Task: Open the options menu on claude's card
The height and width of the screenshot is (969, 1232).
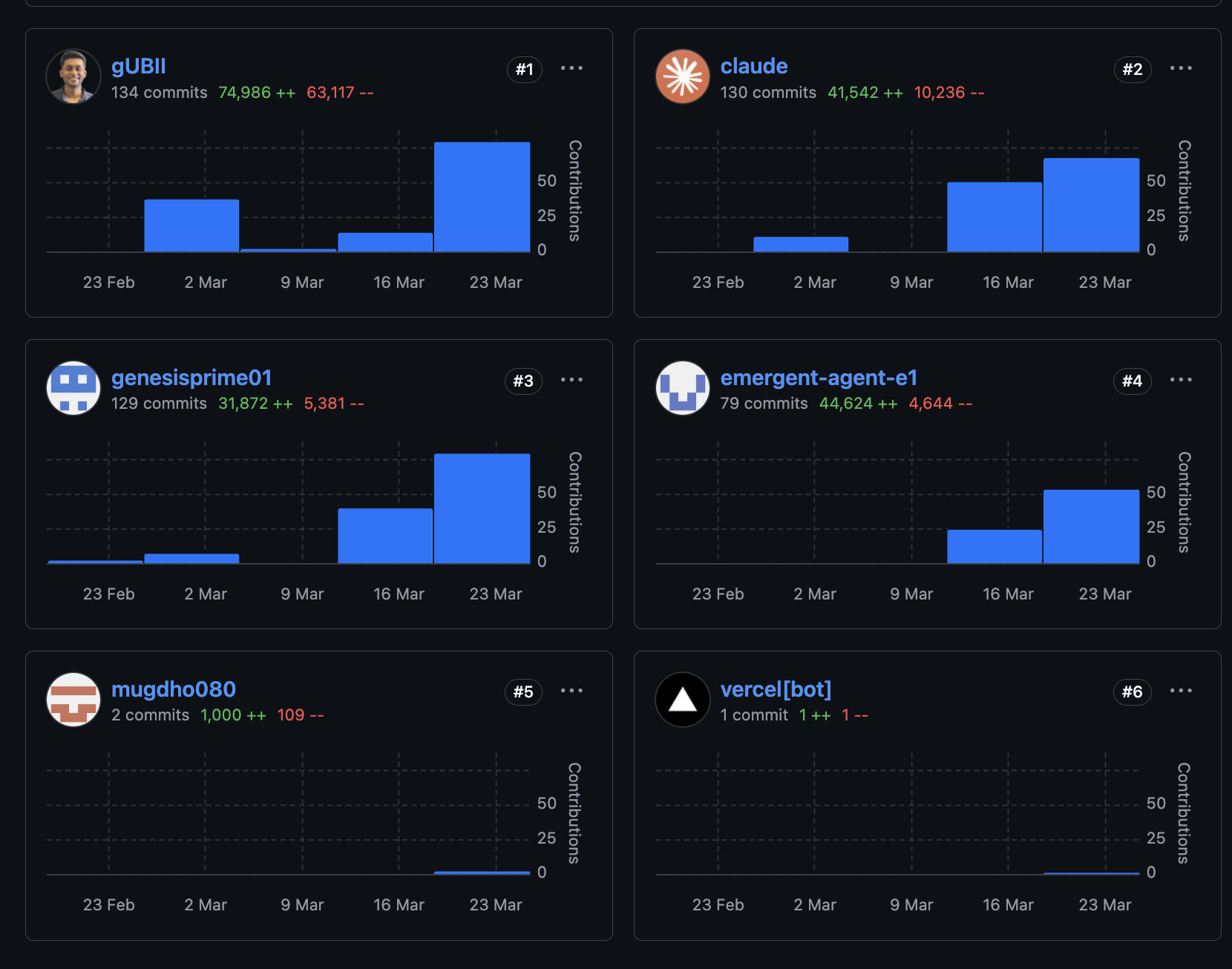Action: click(x=1182, y=68)
